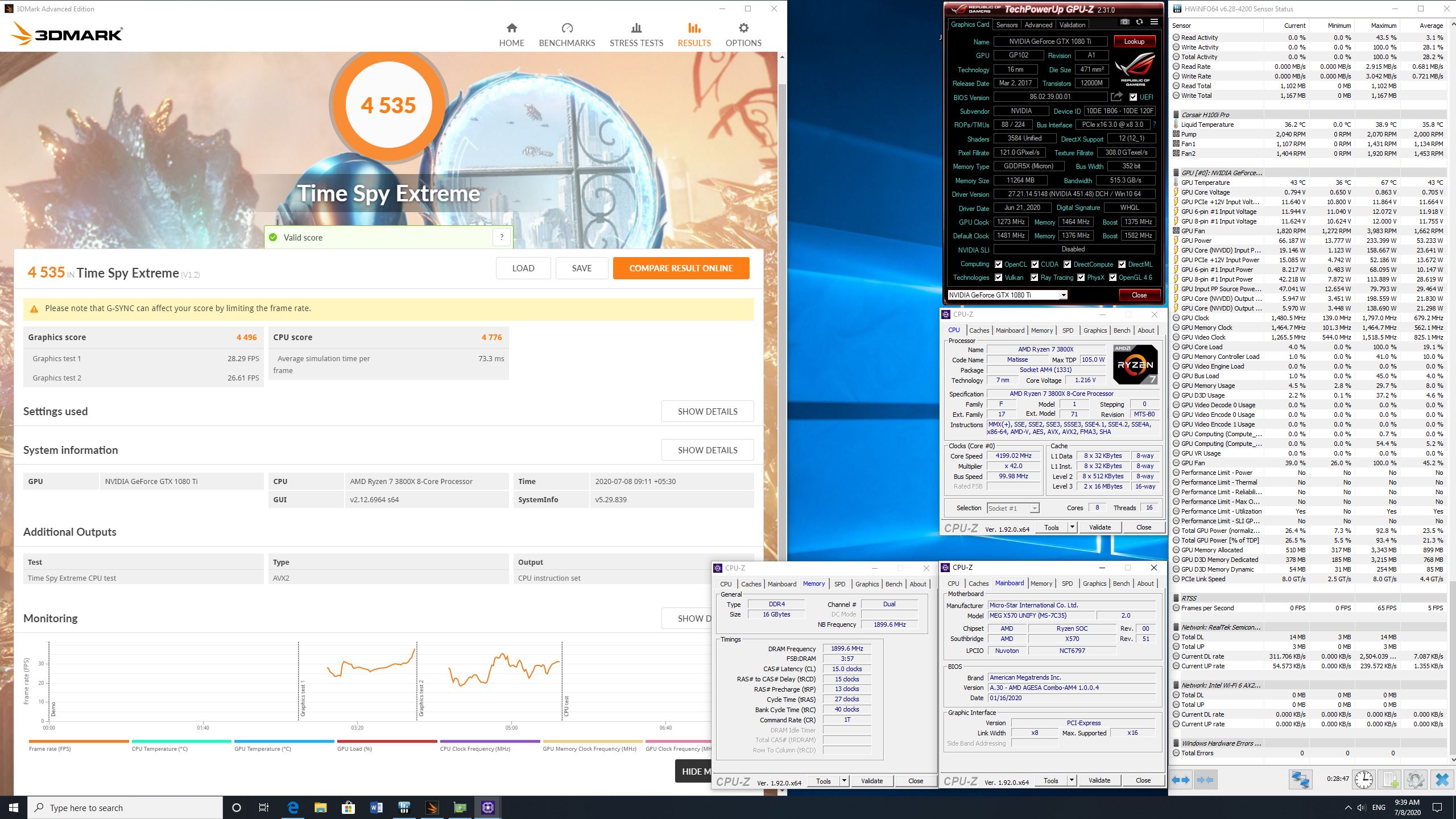Click LOAD button in 3DMark

tap(523, 268)
